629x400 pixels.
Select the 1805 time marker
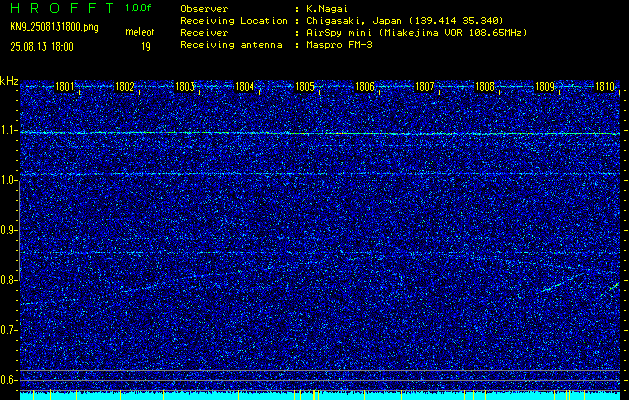click(305, 87)
